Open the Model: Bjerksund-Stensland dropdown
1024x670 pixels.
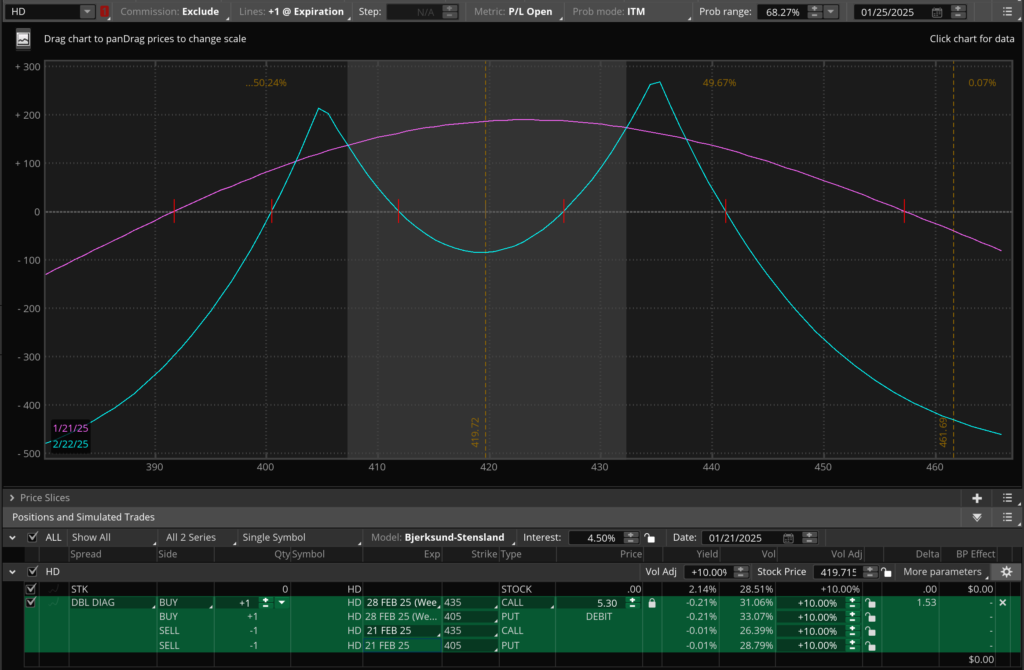coord(441,537)
